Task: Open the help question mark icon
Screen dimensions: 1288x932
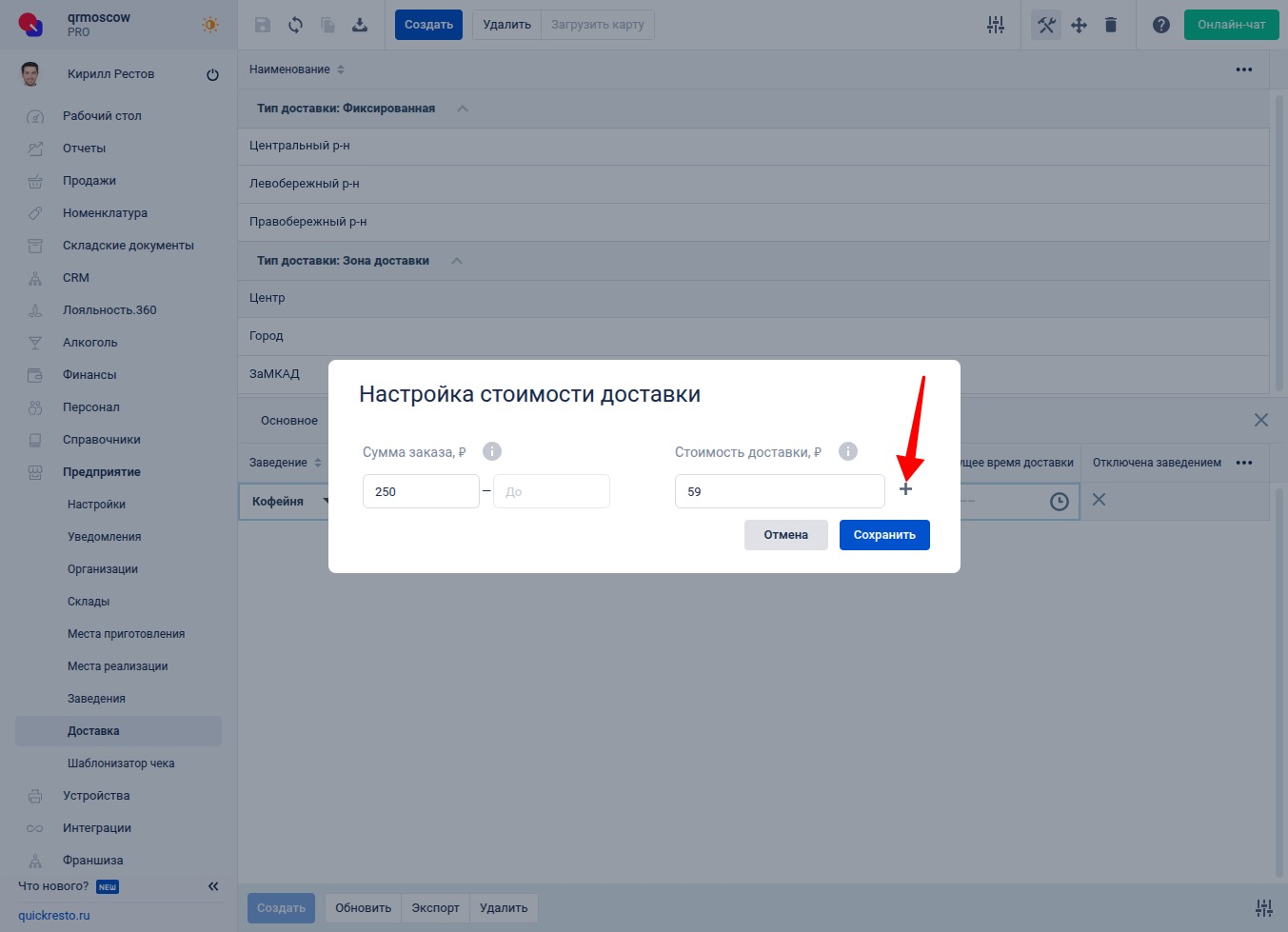Action: coord(1160,25)
